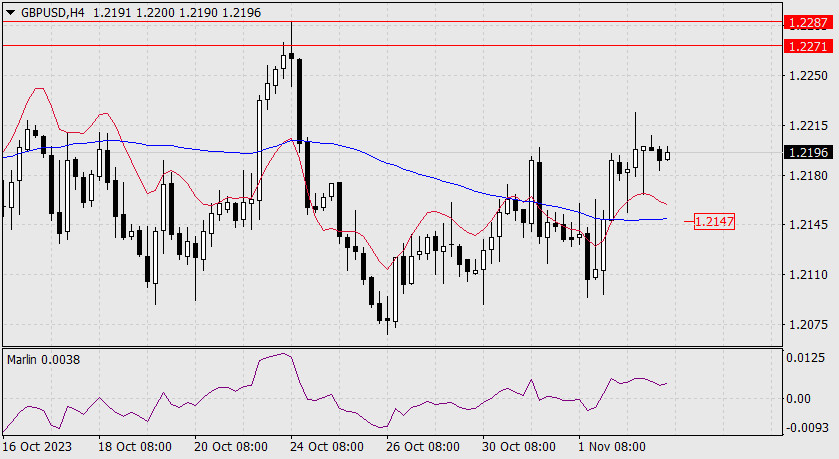The width and height of the screenshot is (839, 459).
Task: Select the 1.2110 price scale value
Action: [809, 274]
